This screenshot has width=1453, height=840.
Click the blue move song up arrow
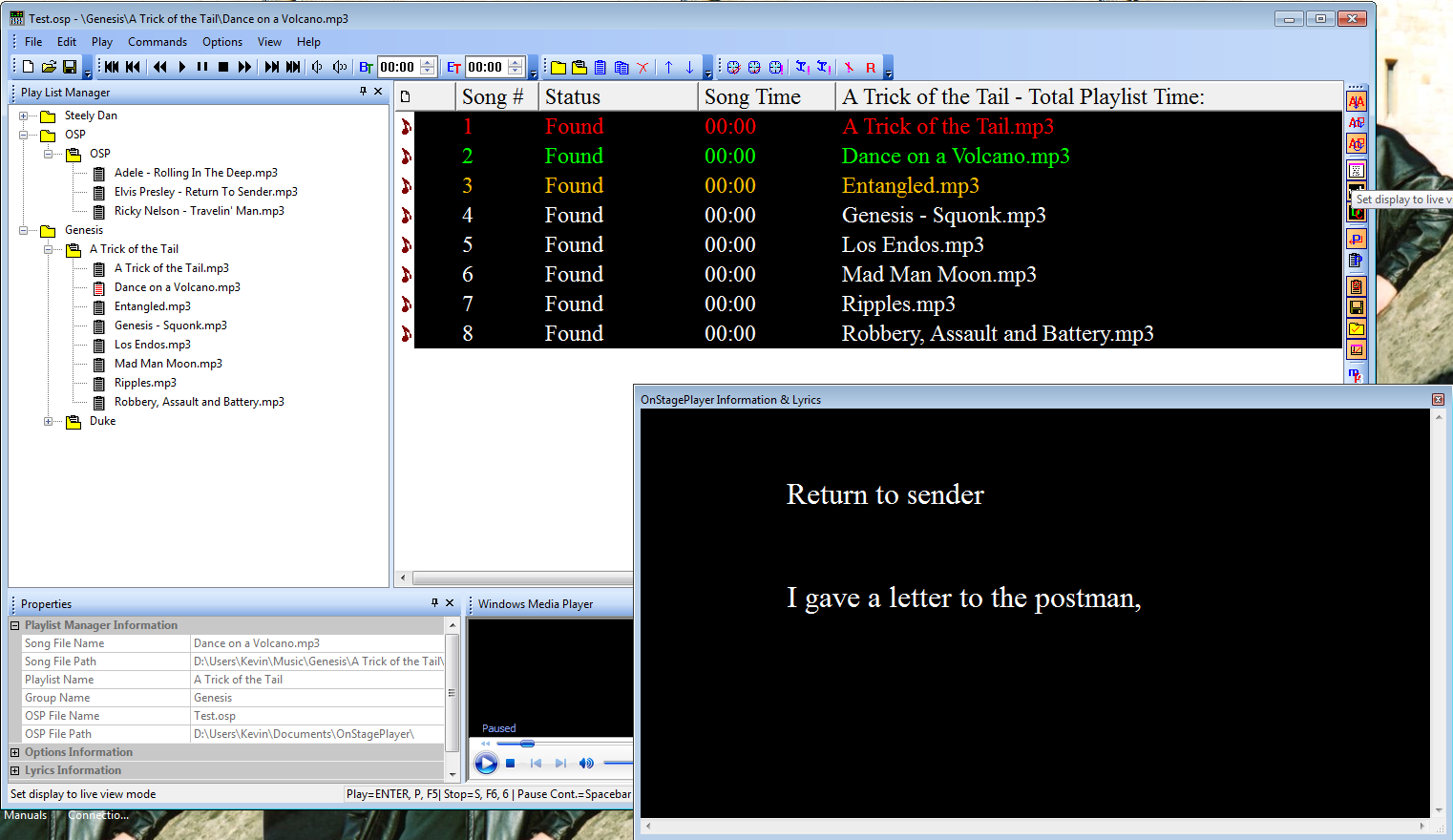[x=668, y=67]
